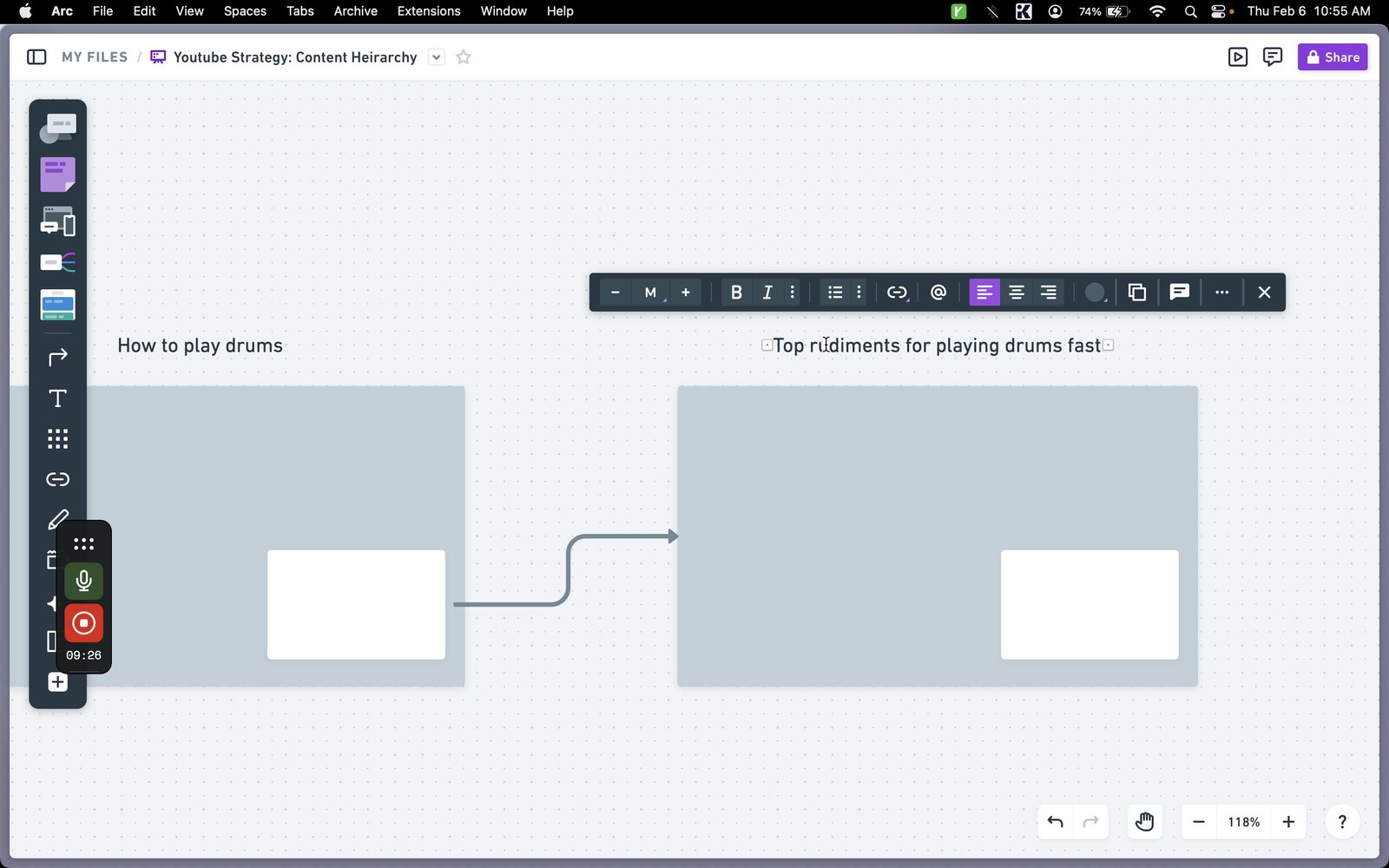1389x868 pixels.
Task: Select the pencil drawing tool
Action: click(57, 519)
